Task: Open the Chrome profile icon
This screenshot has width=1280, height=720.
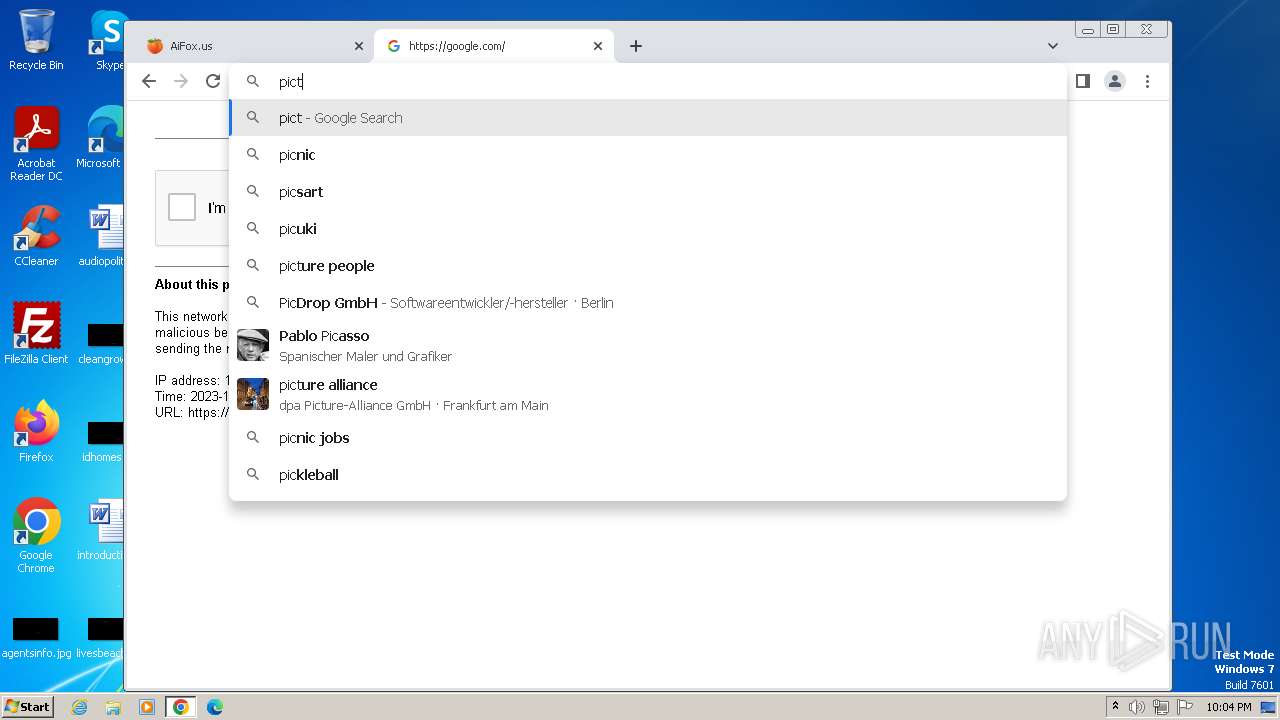Action: 1115,81
